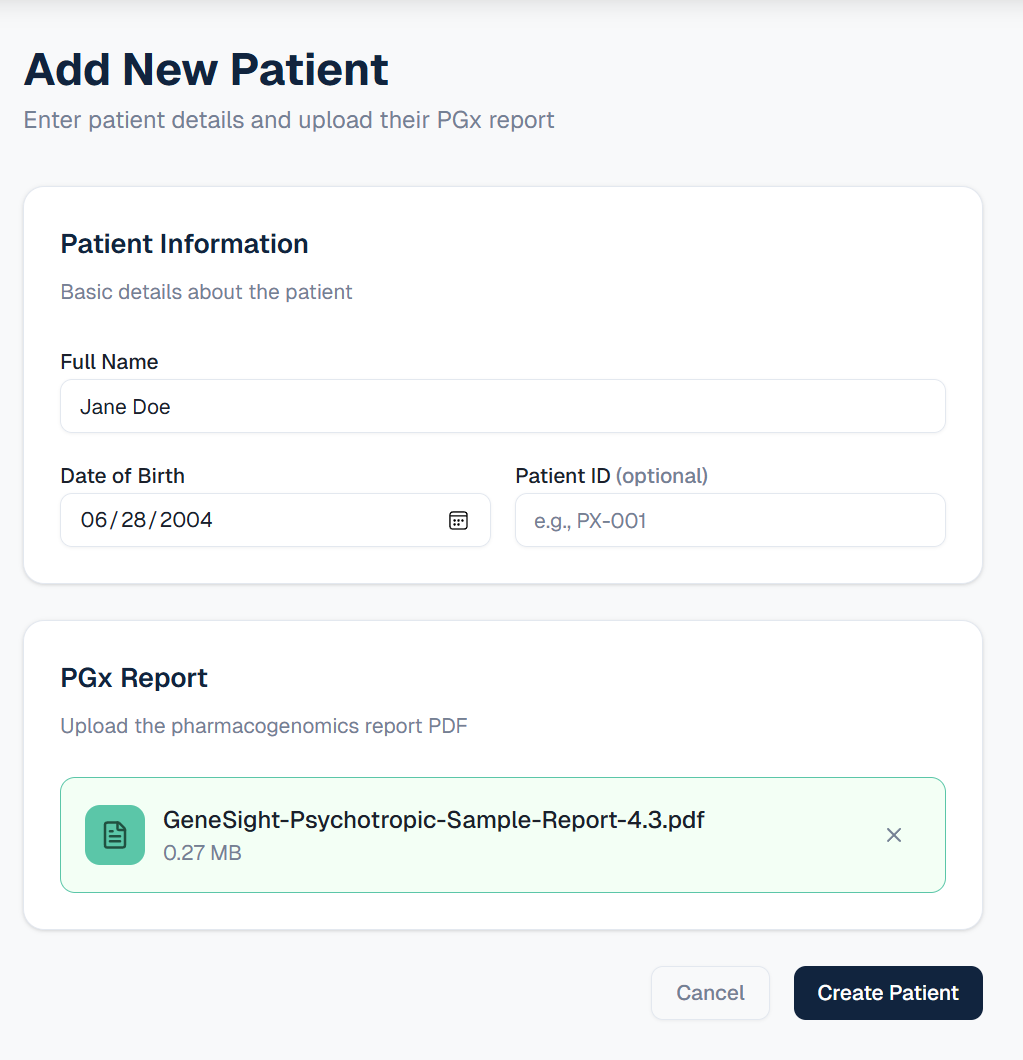The width and height of the screenshot is (1023, 1060).
Task: Select the year 2004 in birth date
Action: click(186, 520)
